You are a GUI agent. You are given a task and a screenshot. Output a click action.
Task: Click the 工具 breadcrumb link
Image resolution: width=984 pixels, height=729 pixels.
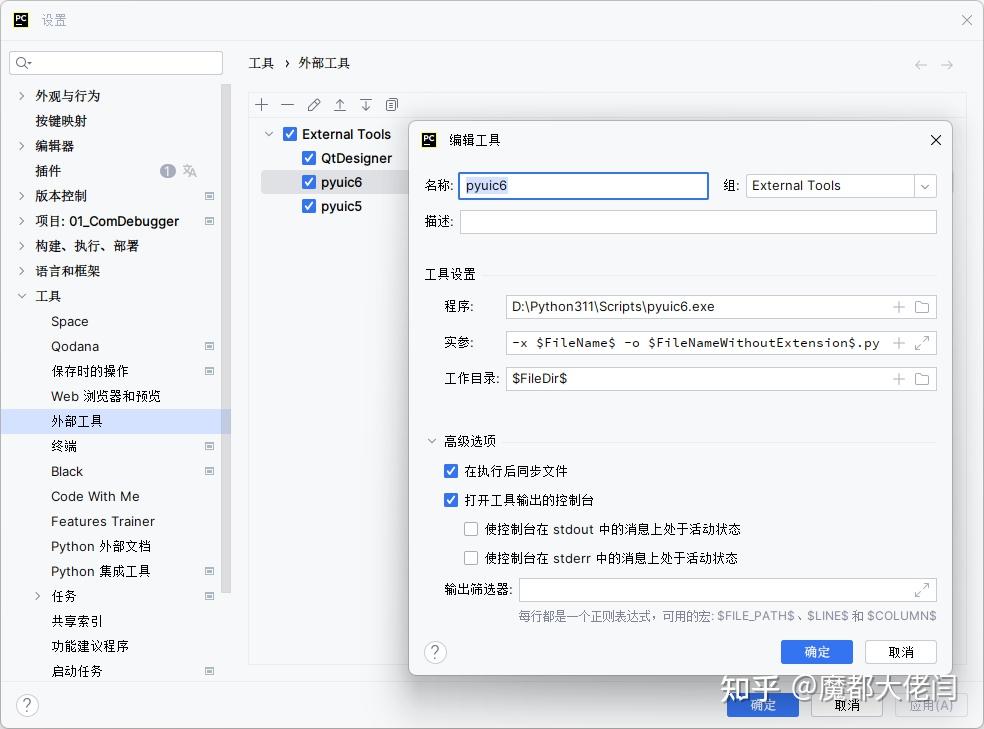(261, 63)
